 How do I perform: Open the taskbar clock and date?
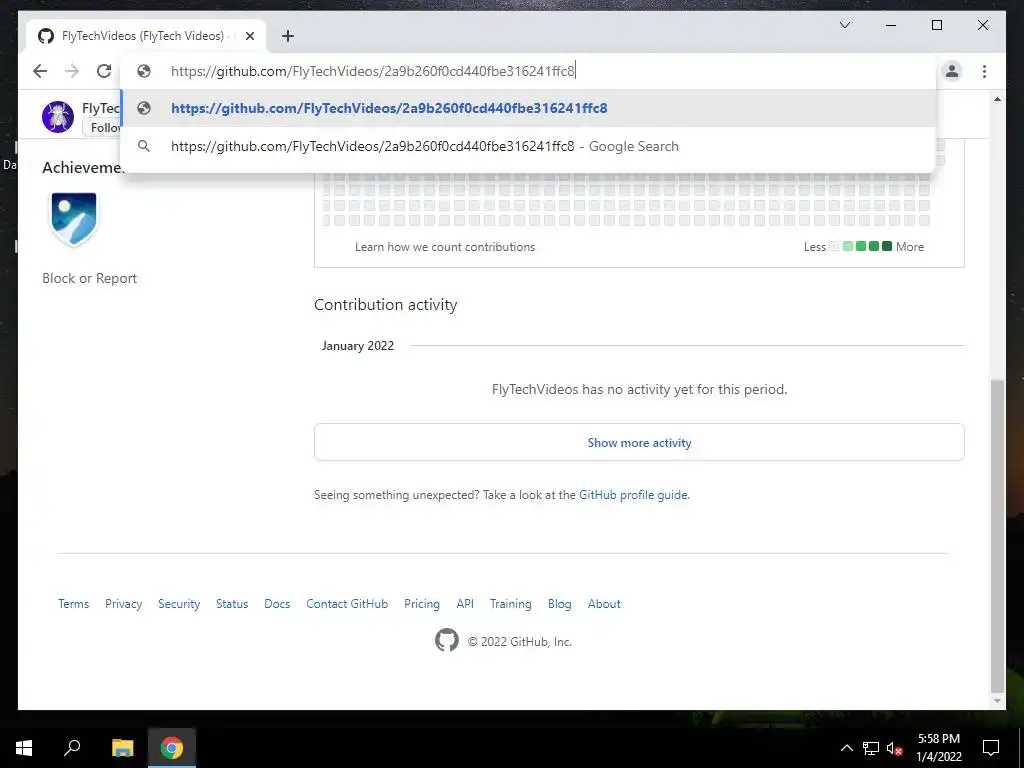pos(938,748)
